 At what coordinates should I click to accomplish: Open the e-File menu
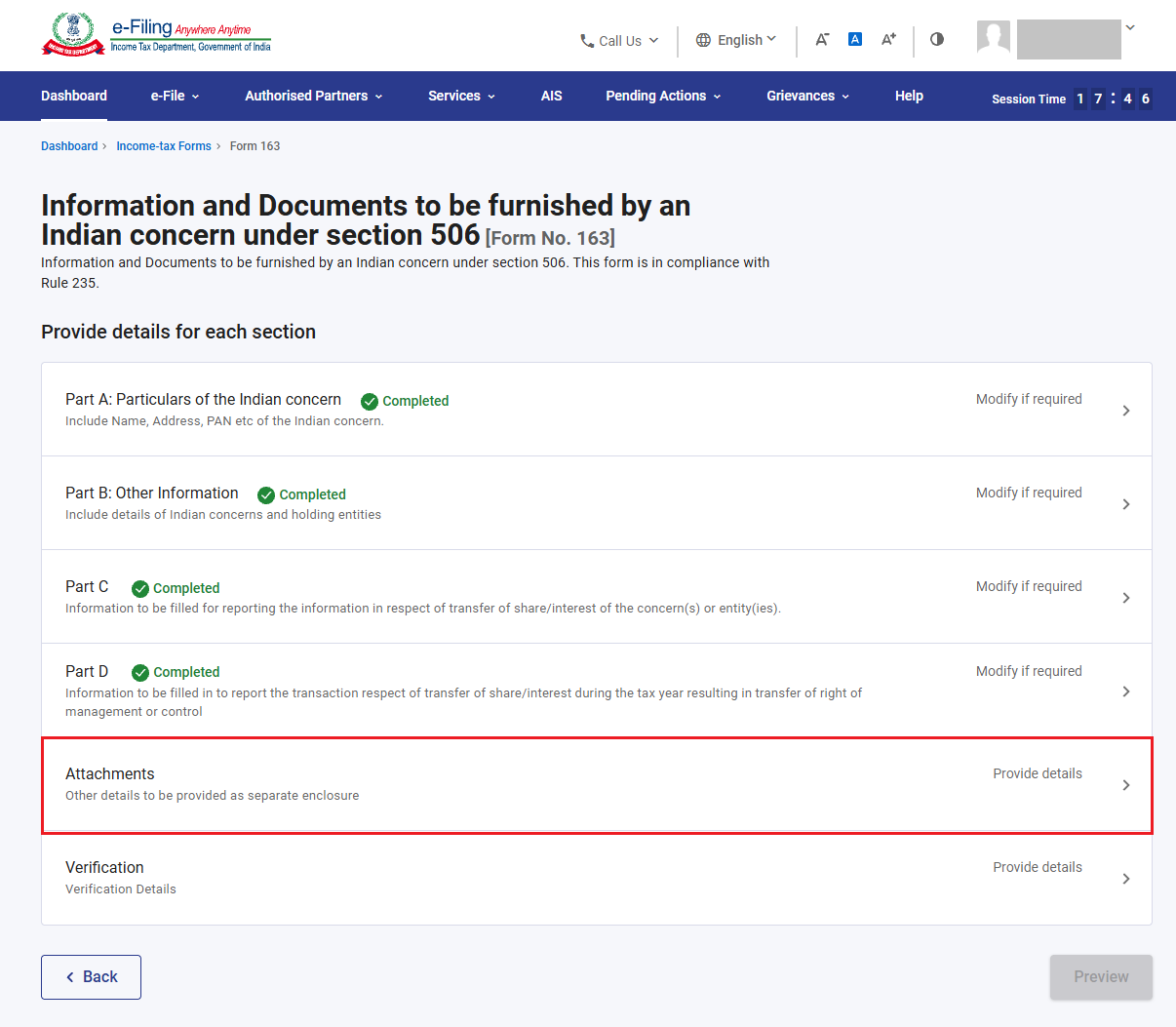click(x=176, y=96)
